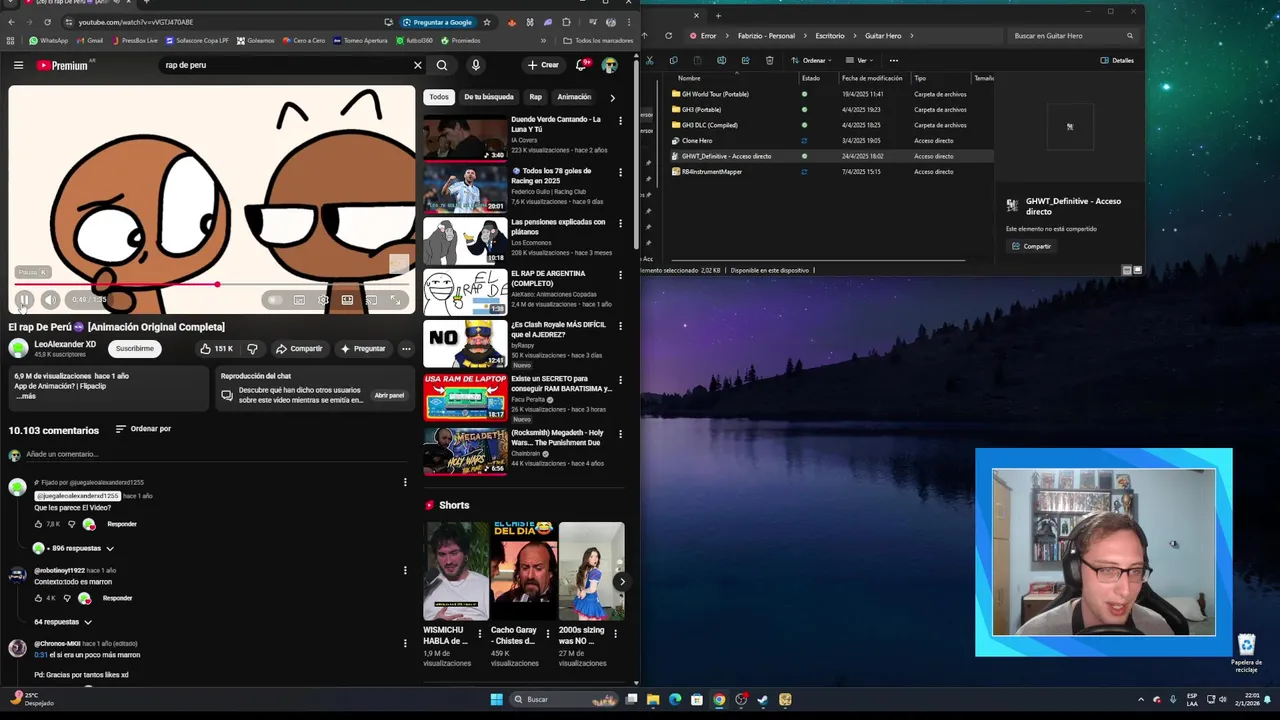Open options for 'Las pensiones explicadas' video
The image size is (1280, 720).
[620, 223]
